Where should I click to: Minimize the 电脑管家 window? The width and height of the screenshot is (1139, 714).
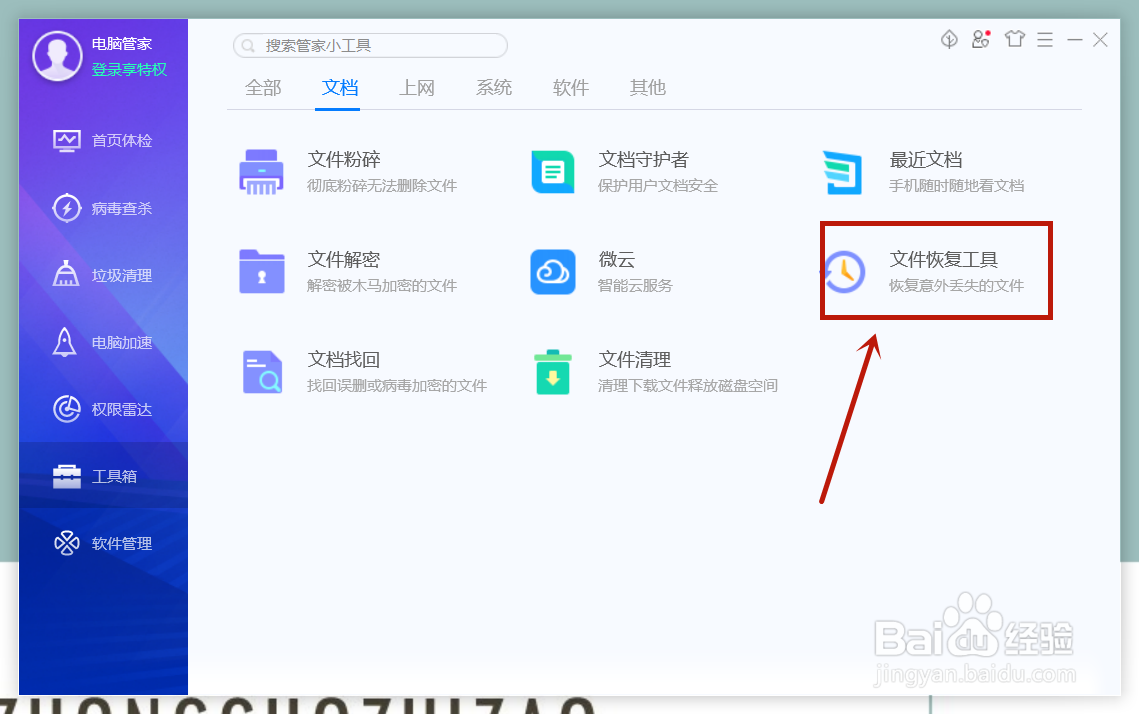point(1074,40)
